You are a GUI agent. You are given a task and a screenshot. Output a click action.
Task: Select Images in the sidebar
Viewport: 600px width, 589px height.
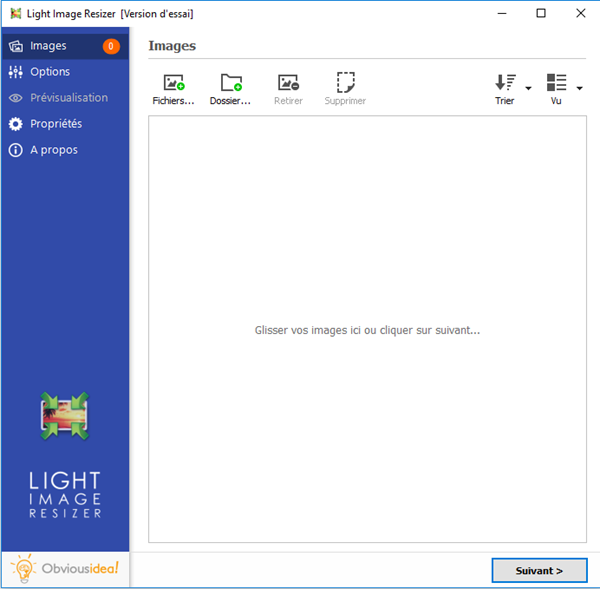[x=65, y=46]
